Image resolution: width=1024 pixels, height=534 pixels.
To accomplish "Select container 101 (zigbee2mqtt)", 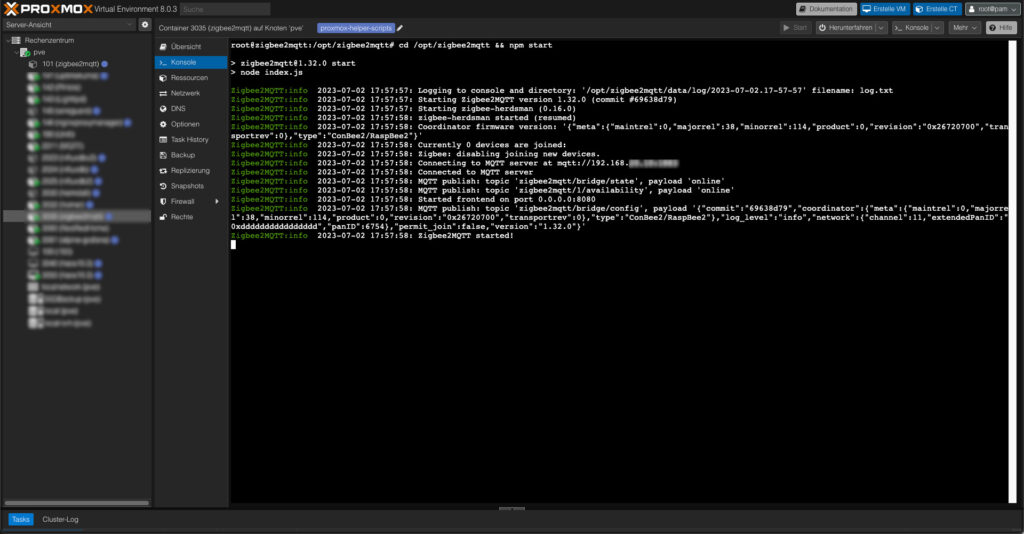I will (71, 64).
